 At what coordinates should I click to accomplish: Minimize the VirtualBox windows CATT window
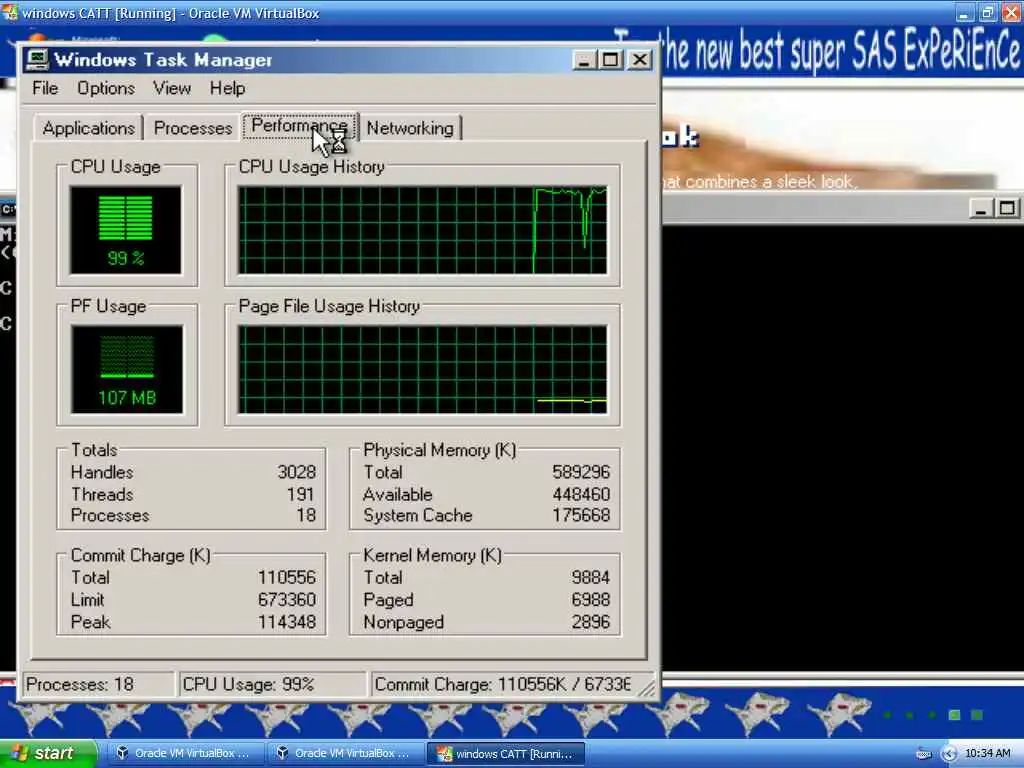point(965,12)
